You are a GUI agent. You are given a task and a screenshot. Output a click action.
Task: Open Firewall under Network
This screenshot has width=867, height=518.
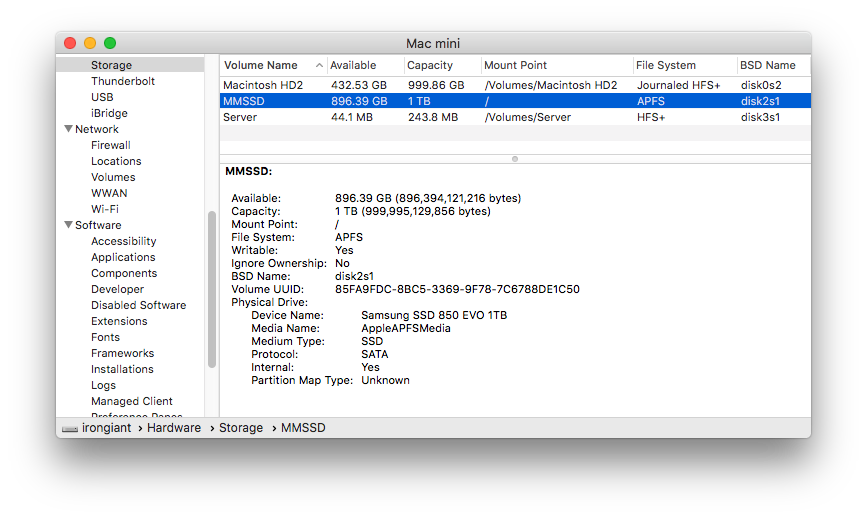click(x=111, y=145)
